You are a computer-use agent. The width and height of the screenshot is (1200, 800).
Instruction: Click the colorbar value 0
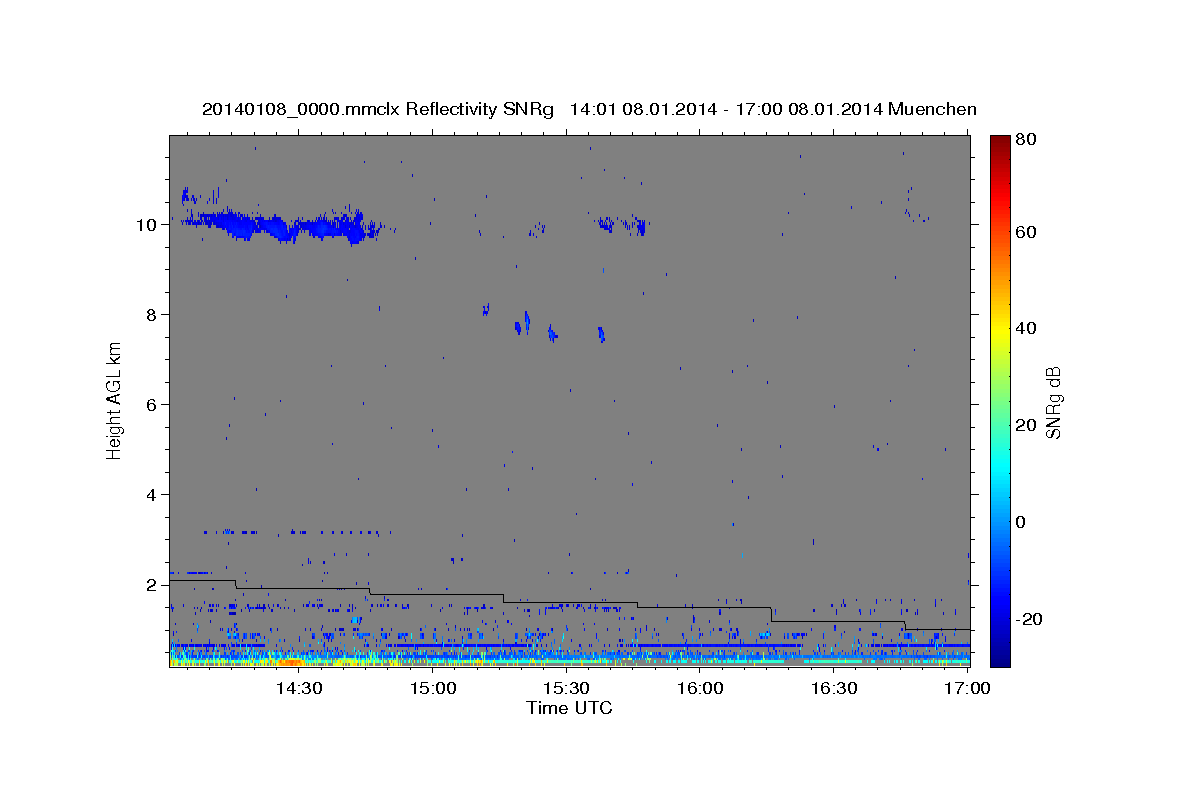[1023, 522]
